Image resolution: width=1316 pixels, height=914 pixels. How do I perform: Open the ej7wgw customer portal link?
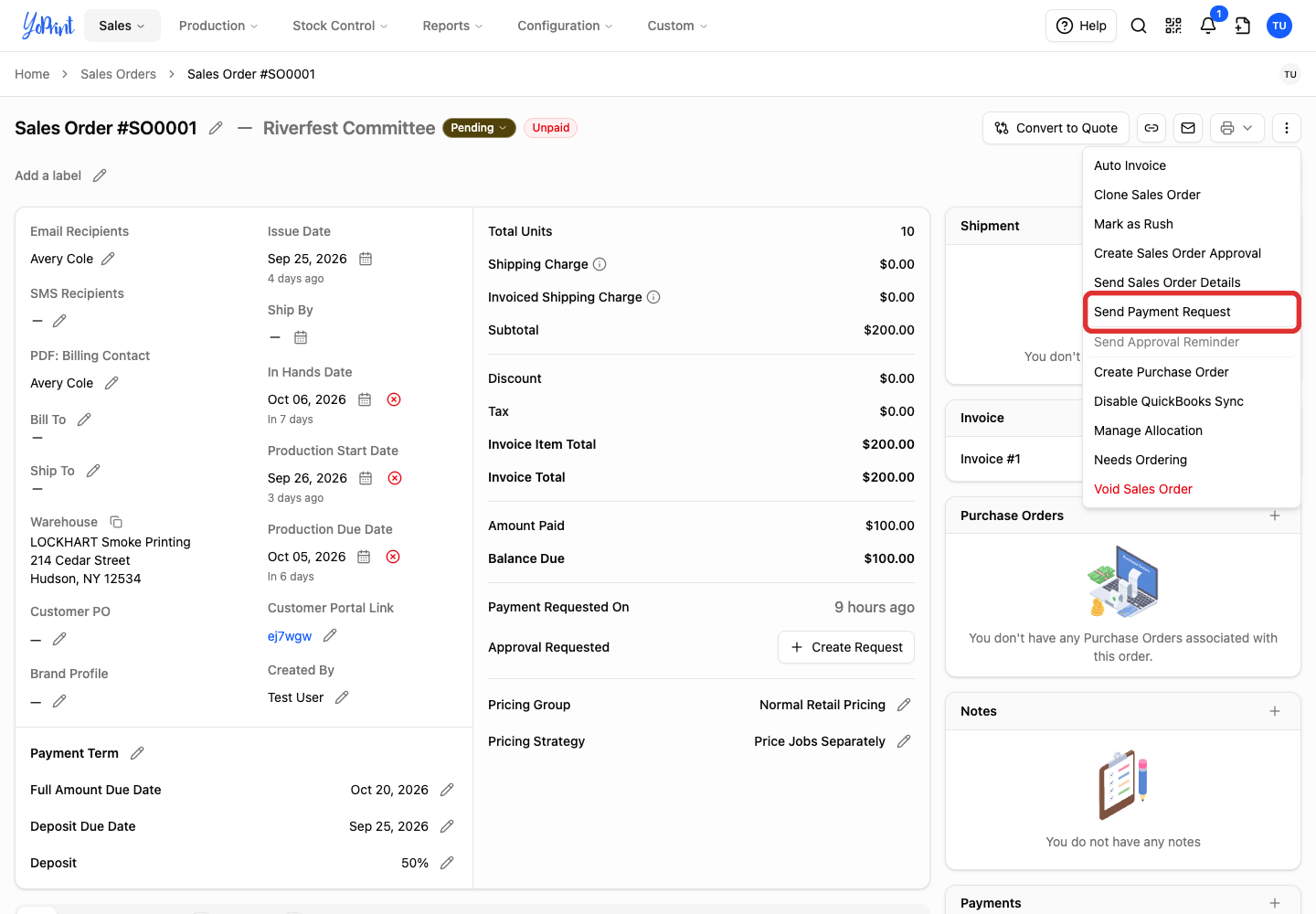[x=290, y=636]
